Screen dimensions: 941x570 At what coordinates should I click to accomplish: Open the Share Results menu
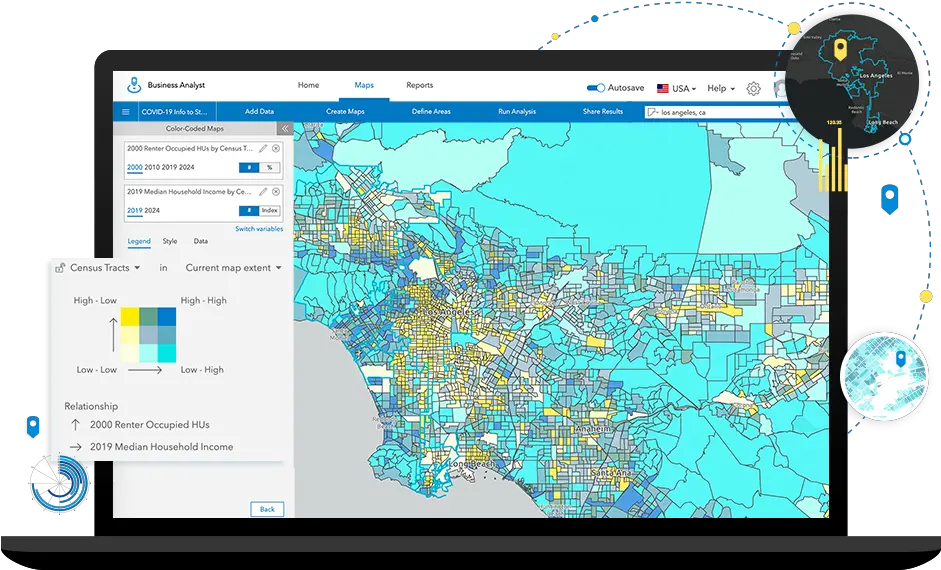pos(603,112)
